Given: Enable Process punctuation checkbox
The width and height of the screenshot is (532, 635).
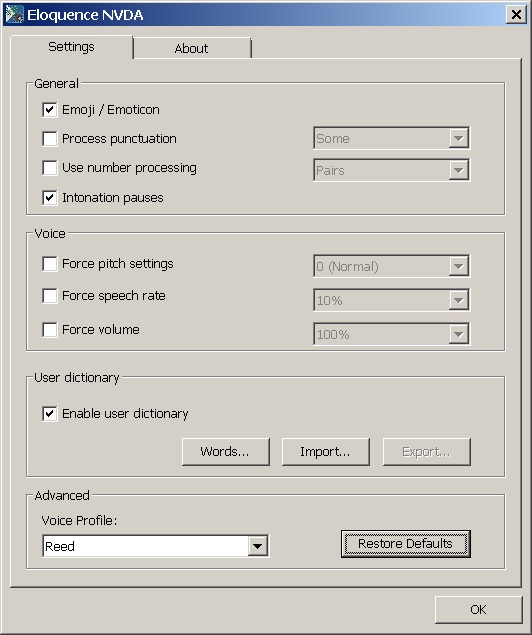Looking at the screenshot, I should [x=49, y=139].
